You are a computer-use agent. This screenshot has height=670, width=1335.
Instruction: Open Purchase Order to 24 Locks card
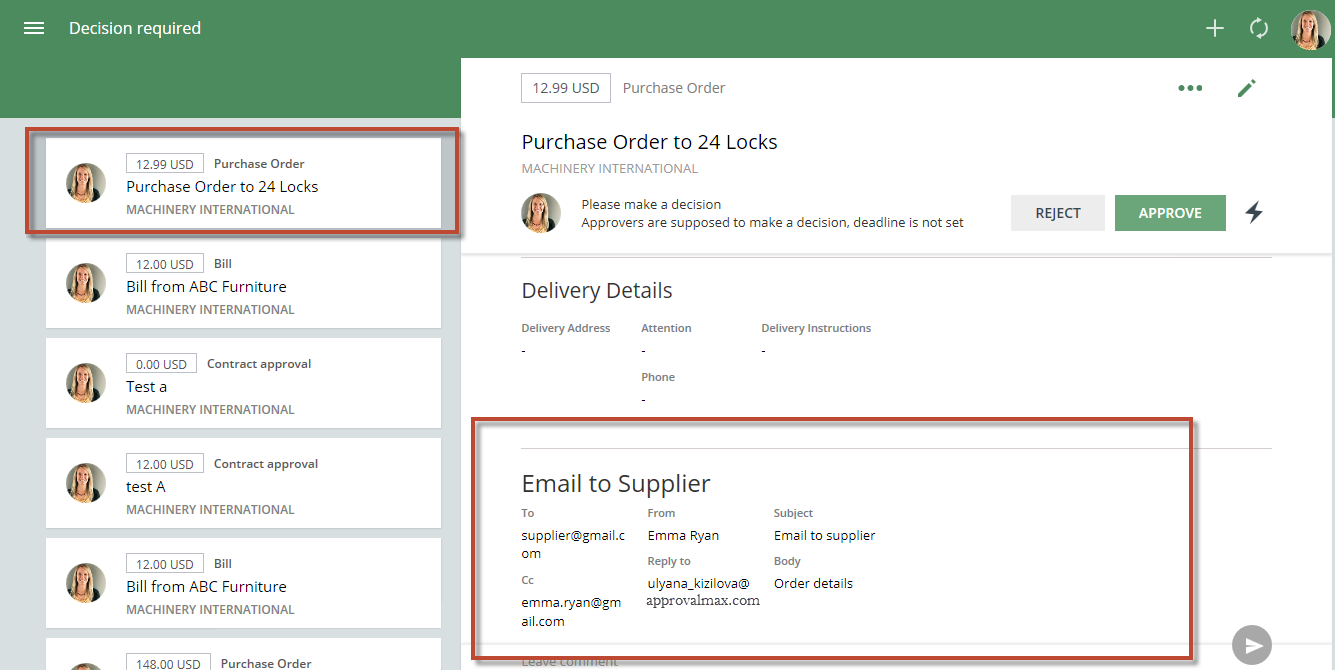coord(243,182)
